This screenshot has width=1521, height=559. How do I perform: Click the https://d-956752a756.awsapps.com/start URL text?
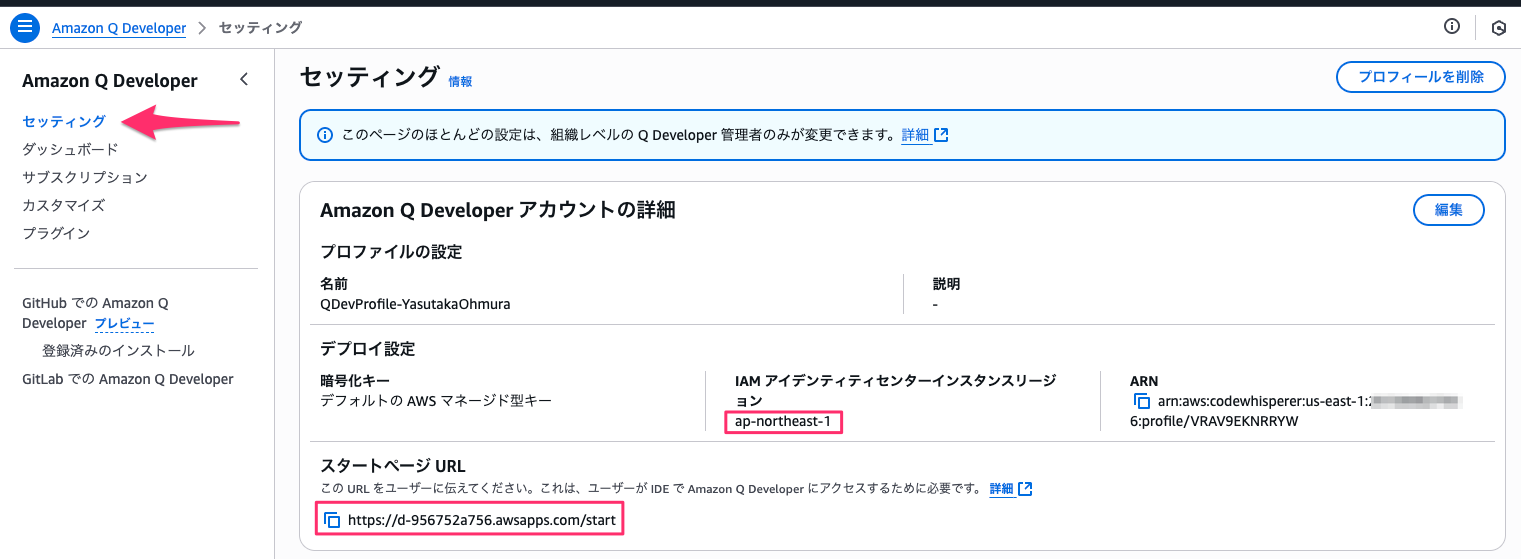tap(482, 520)
